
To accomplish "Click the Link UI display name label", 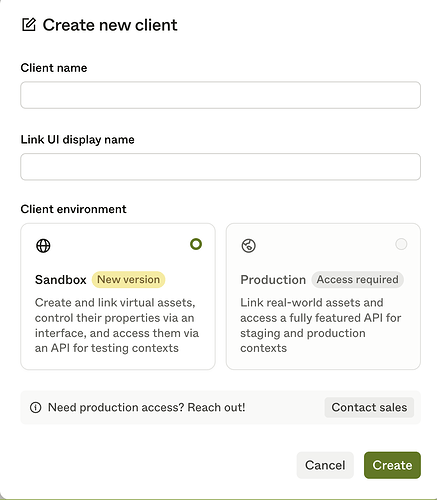I will [x=78, y=139].
